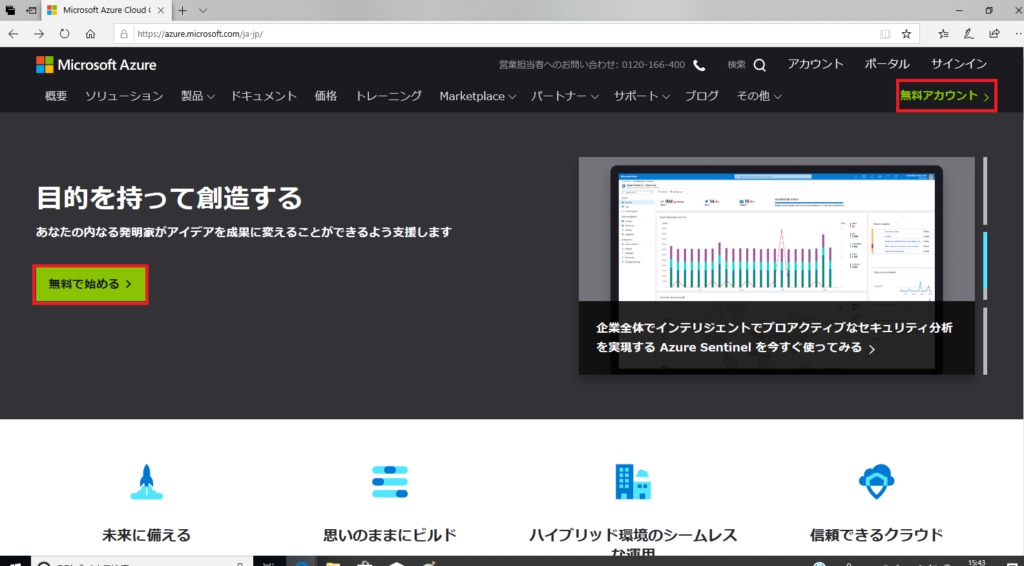1024x566 pixels.
Task: Click the アカウント link
Action: pos(816,64)
